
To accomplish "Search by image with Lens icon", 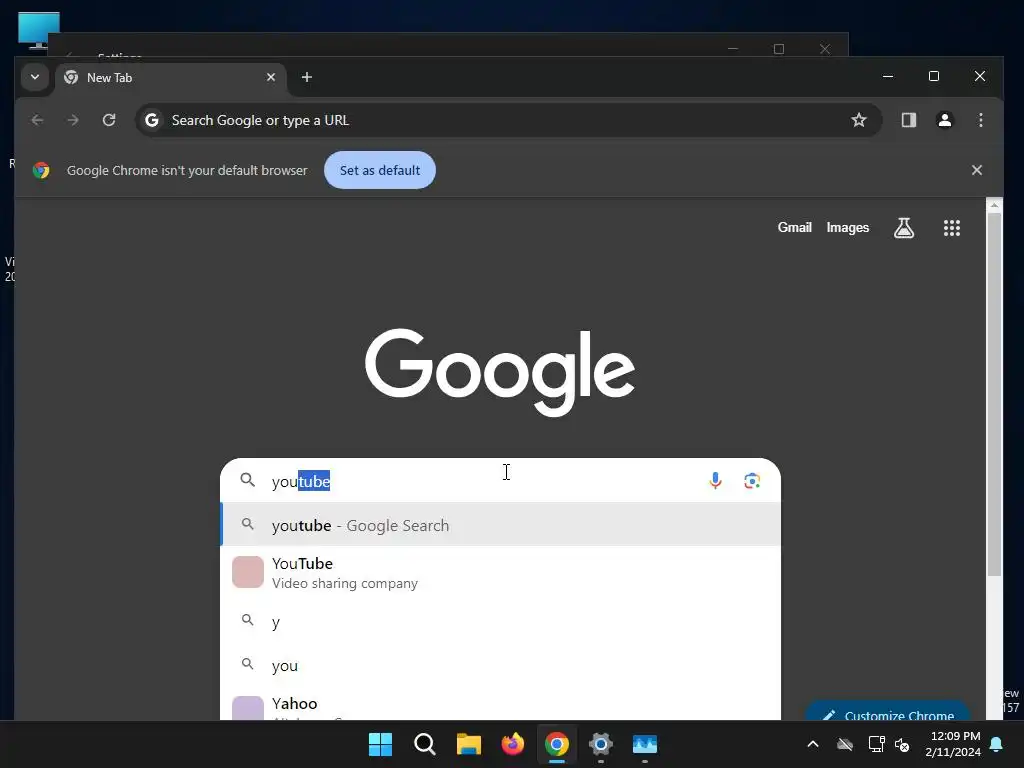I will point(752,481).
